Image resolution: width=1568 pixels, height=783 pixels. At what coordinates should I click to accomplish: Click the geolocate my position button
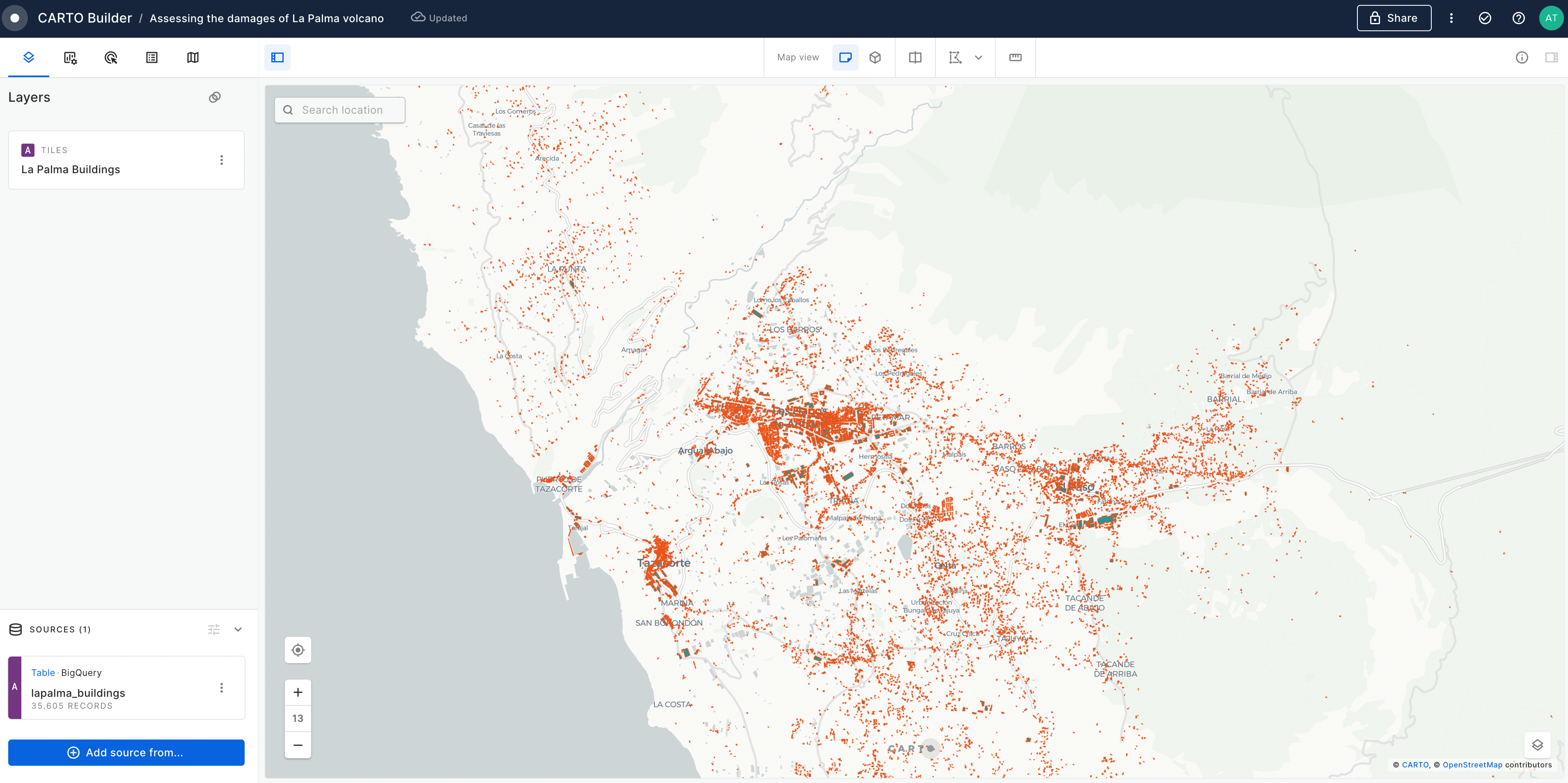point(298,650)
